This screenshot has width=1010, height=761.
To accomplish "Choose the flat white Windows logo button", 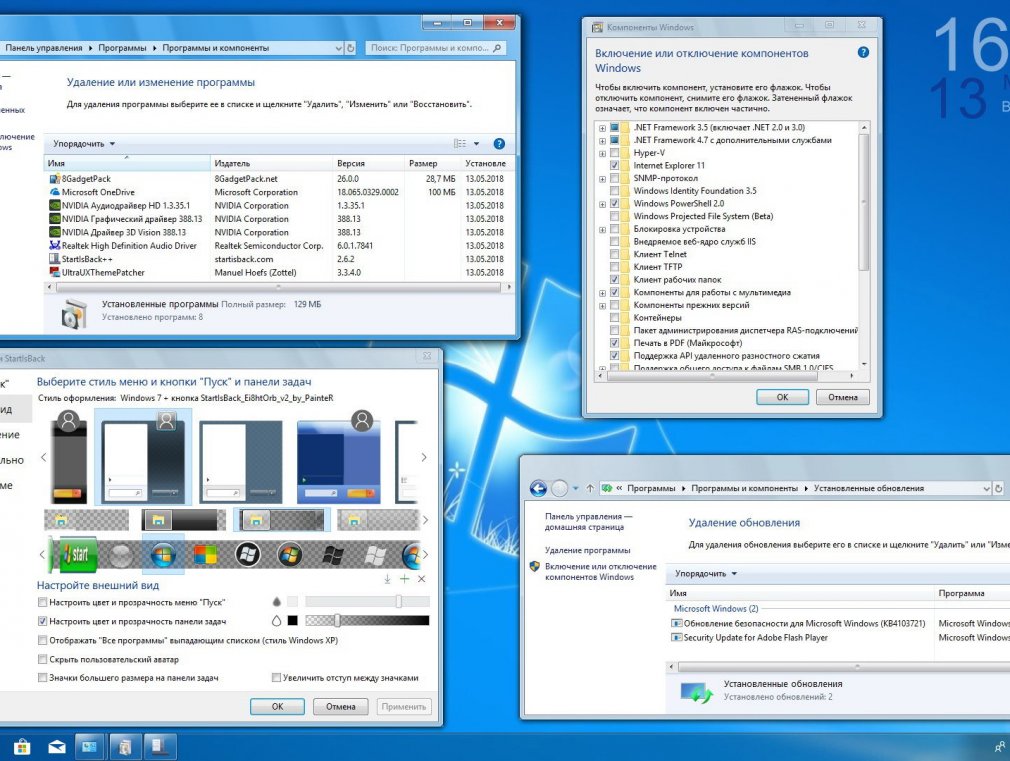I will 375,554.
